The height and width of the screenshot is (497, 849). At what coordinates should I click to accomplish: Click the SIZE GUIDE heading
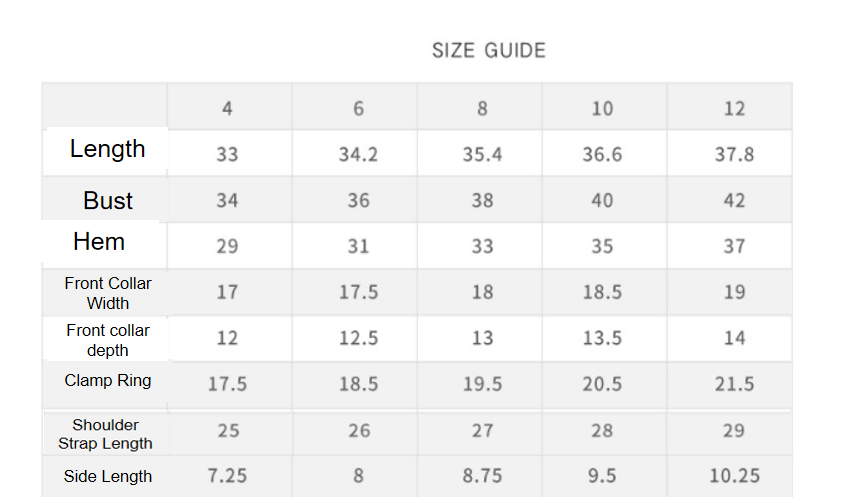click(x=488, y=50)
